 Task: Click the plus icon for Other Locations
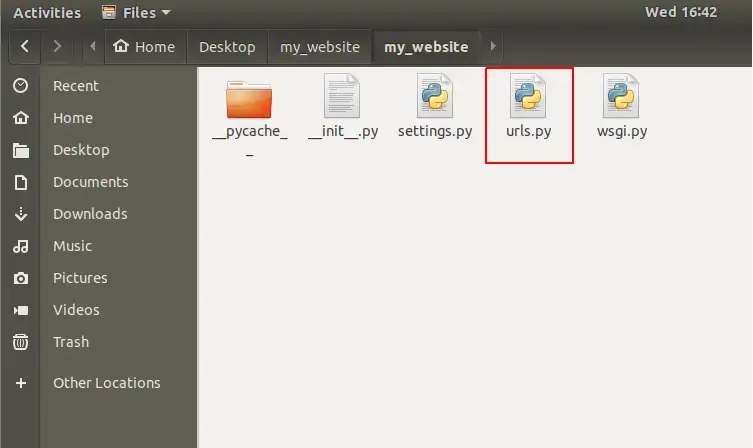(x=21, y=383)
